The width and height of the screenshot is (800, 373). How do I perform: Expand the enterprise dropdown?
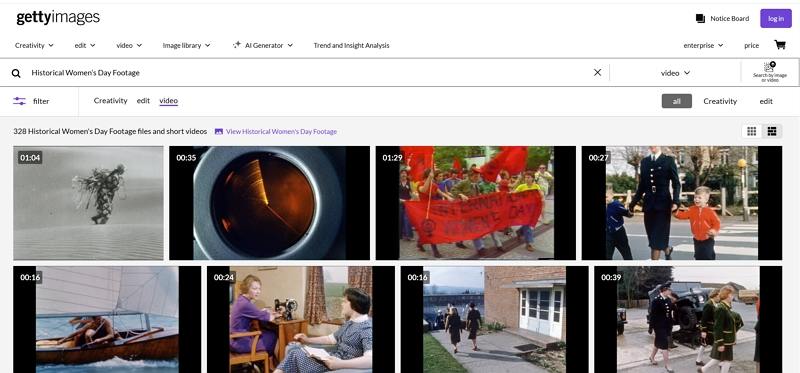tap(703, 45)
